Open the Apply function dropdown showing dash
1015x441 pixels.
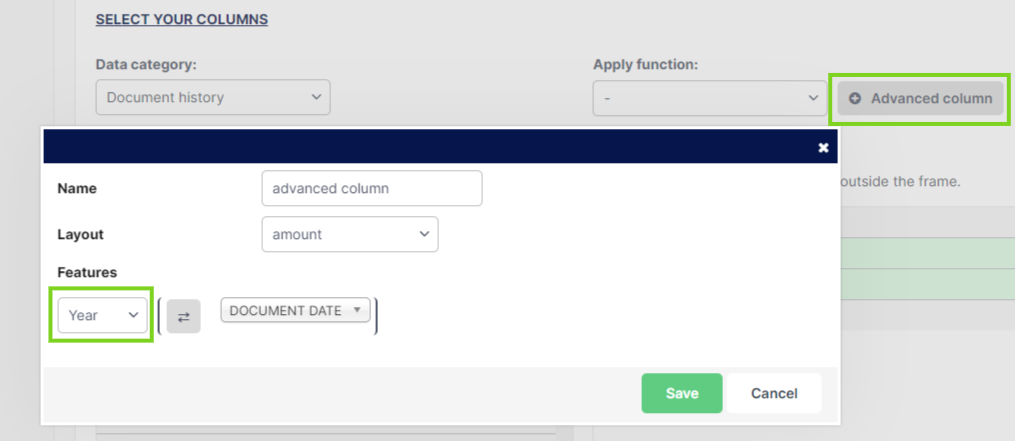[709, 98]
